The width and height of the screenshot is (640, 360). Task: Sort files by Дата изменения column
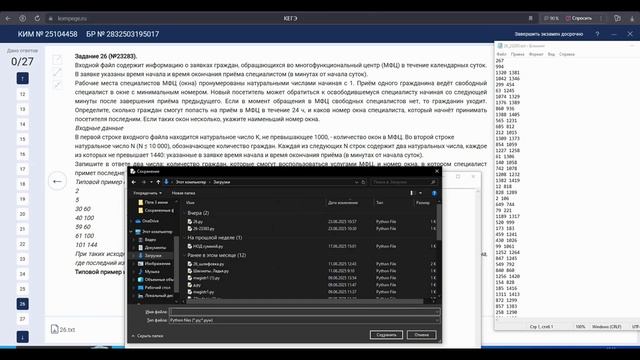[x=343, y=202]
